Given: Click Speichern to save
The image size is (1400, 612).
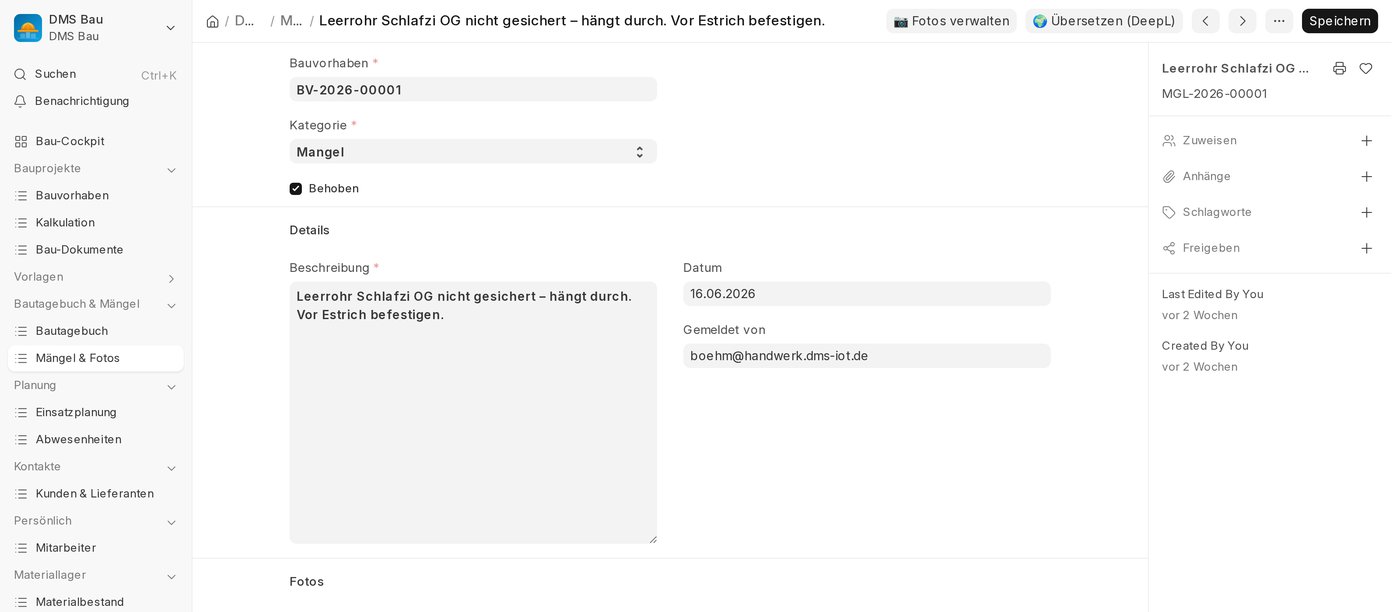Looking at the screenshot, I should (1340, 21).
